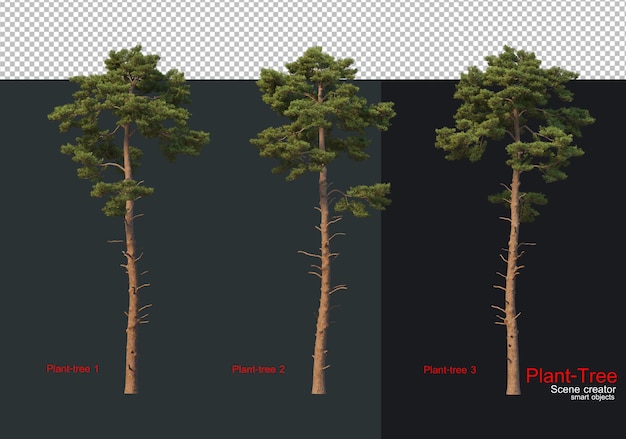Click the 'Plant-tree 3' red label

click(x=450, y=370)
